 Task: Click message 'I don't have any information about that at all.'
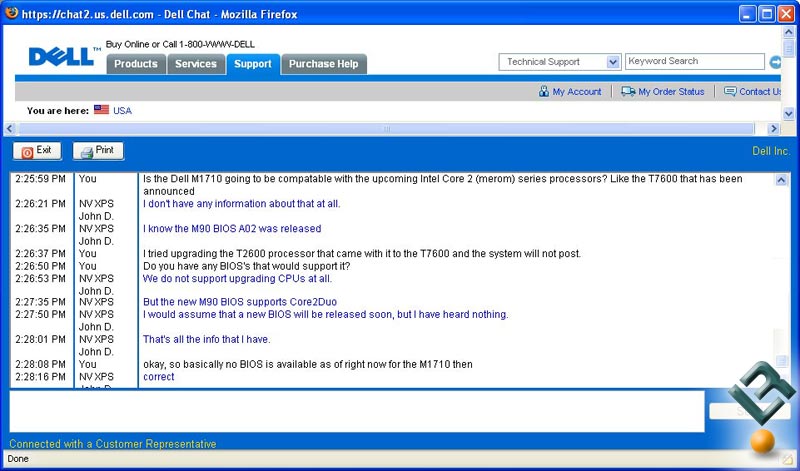click(241, 204)
